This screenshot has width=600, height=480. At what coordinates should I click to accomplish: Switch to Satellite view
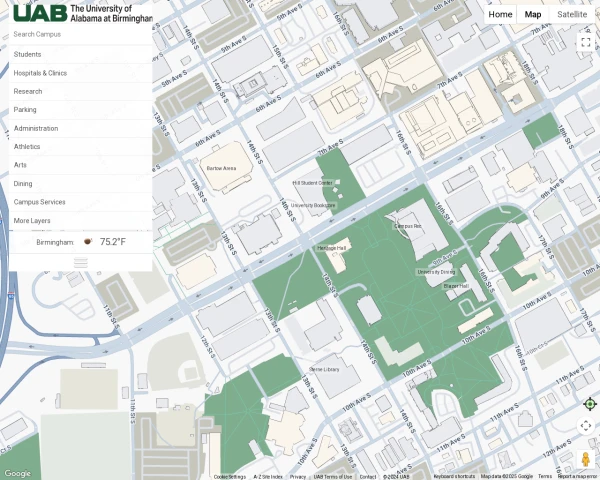point(572,15)
